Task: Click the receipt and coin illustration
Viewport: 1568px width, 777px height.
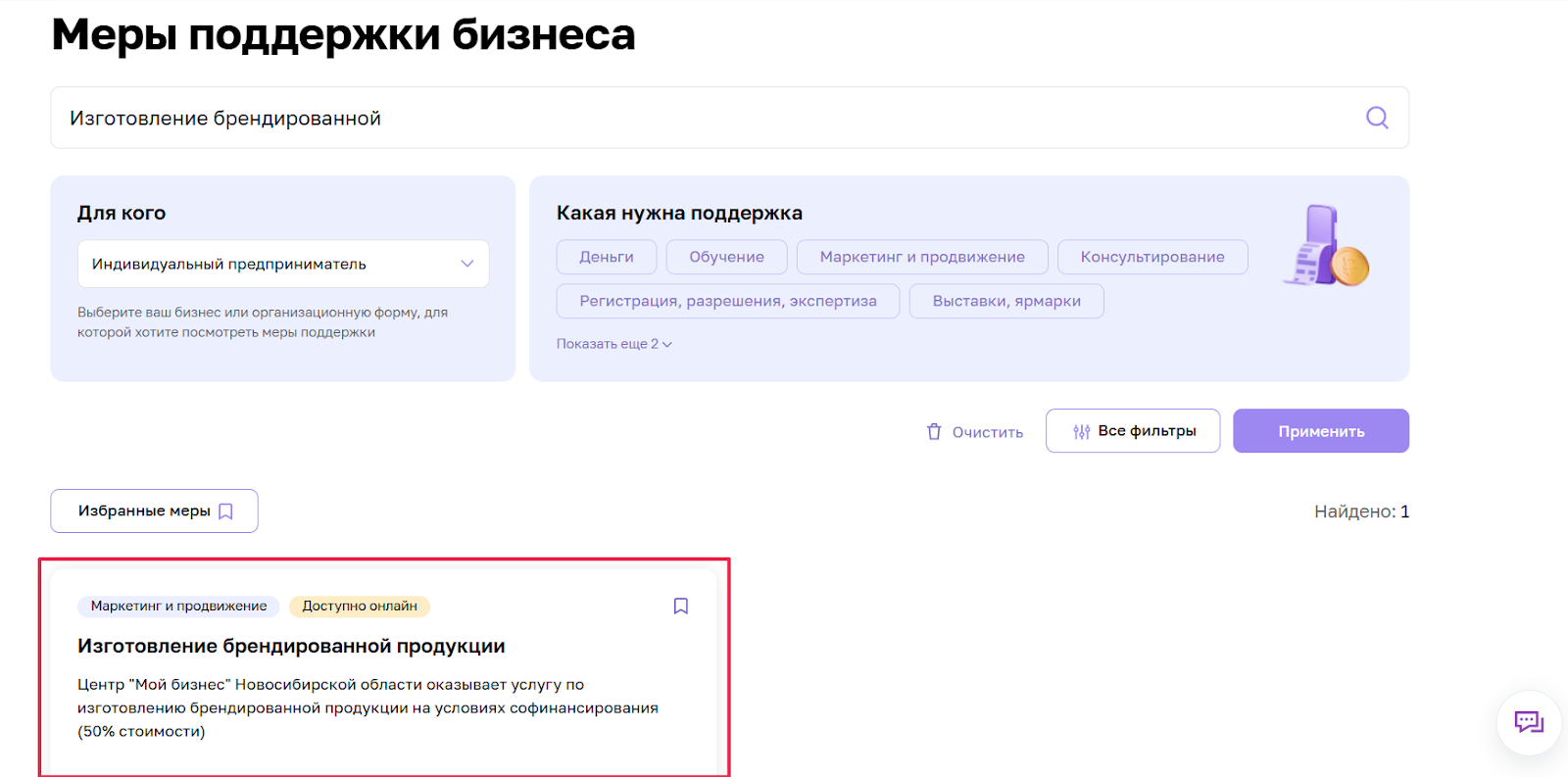Action: 1326,247
